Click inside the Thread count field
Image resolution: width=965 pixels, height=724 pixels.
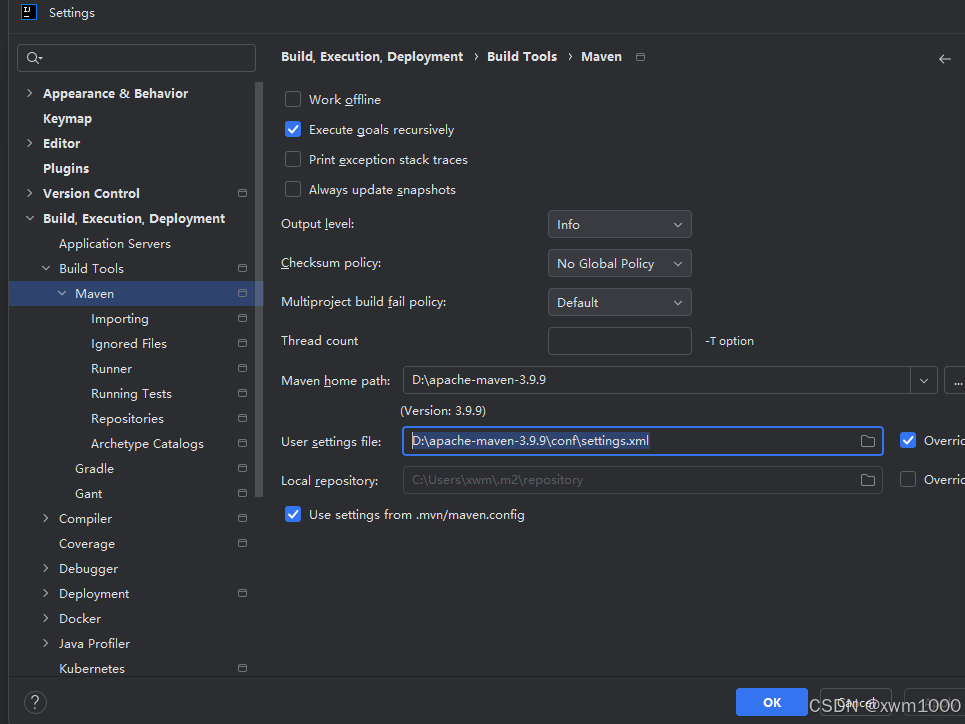coord(619,341)
